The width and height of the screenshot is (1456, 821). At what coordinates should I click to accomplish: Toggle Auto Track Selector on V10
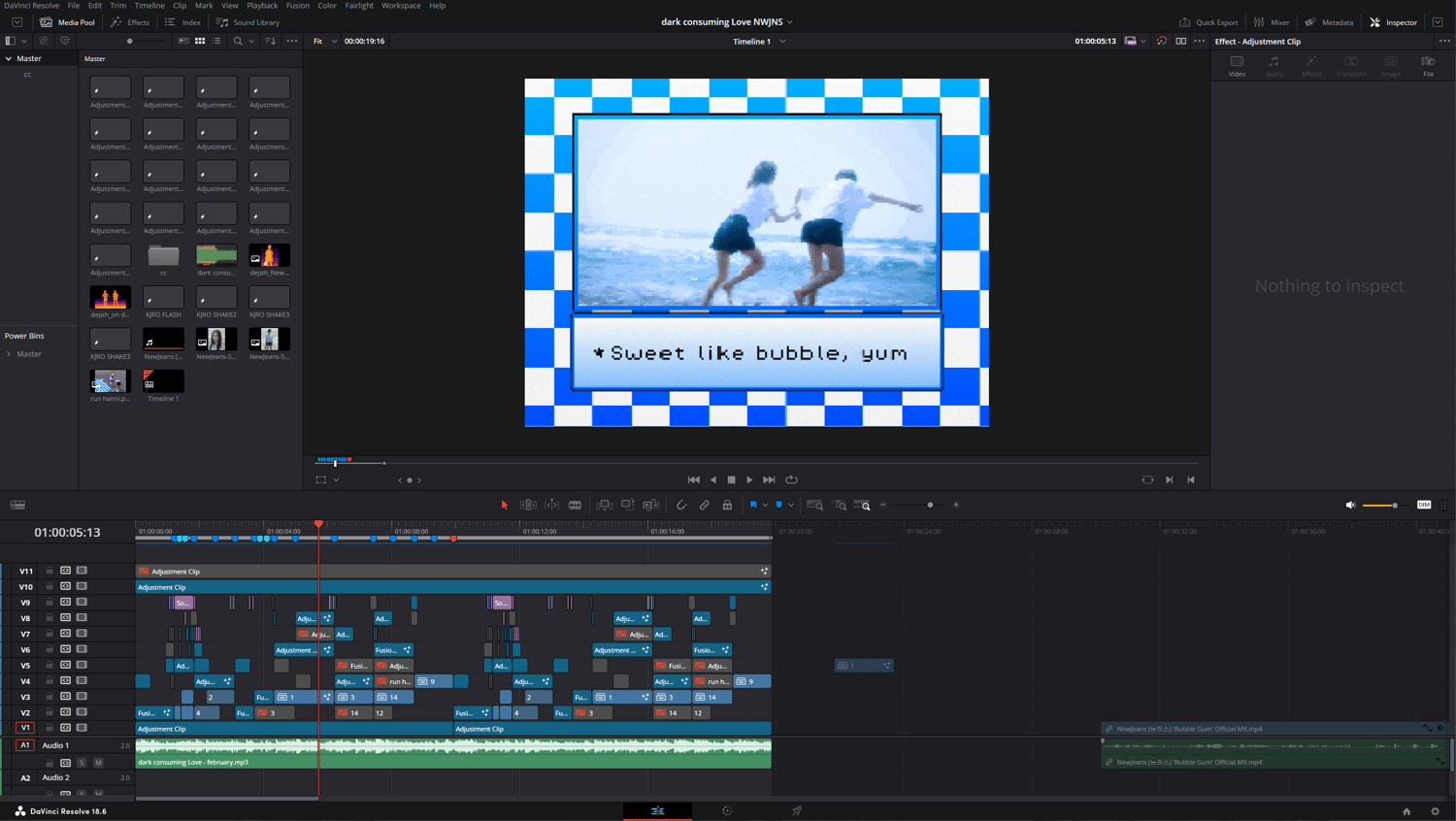point(65,586)
